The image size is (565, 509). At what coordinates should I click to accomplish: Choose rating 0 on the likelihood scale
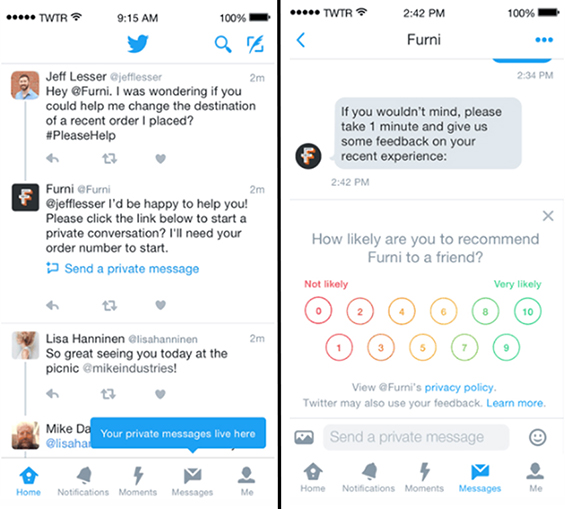318,311
